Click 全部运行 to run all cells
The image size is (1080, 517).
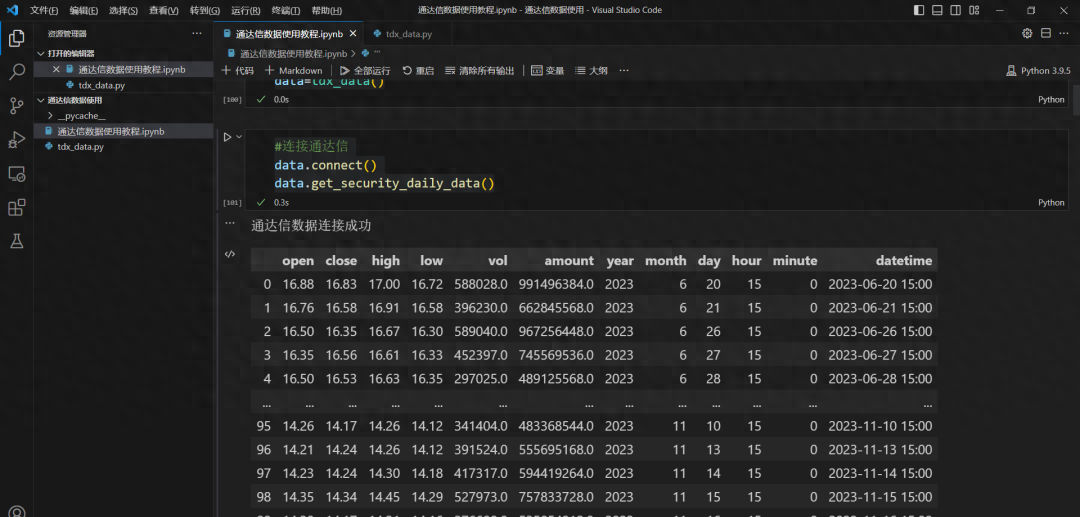(365, 70)
